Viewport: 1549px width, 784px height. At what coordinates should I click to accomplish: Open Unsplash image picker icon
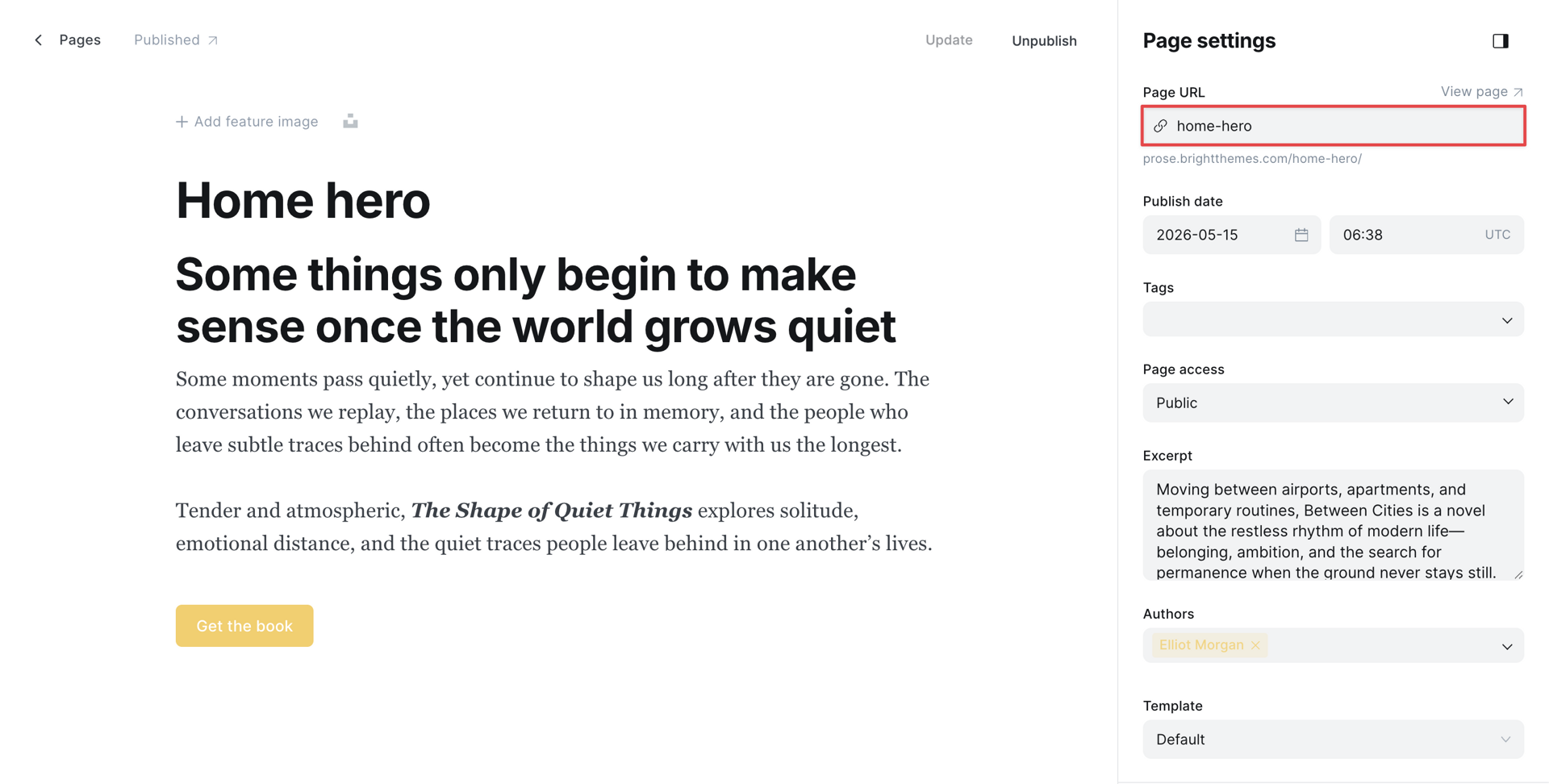(x=350, y=122)
